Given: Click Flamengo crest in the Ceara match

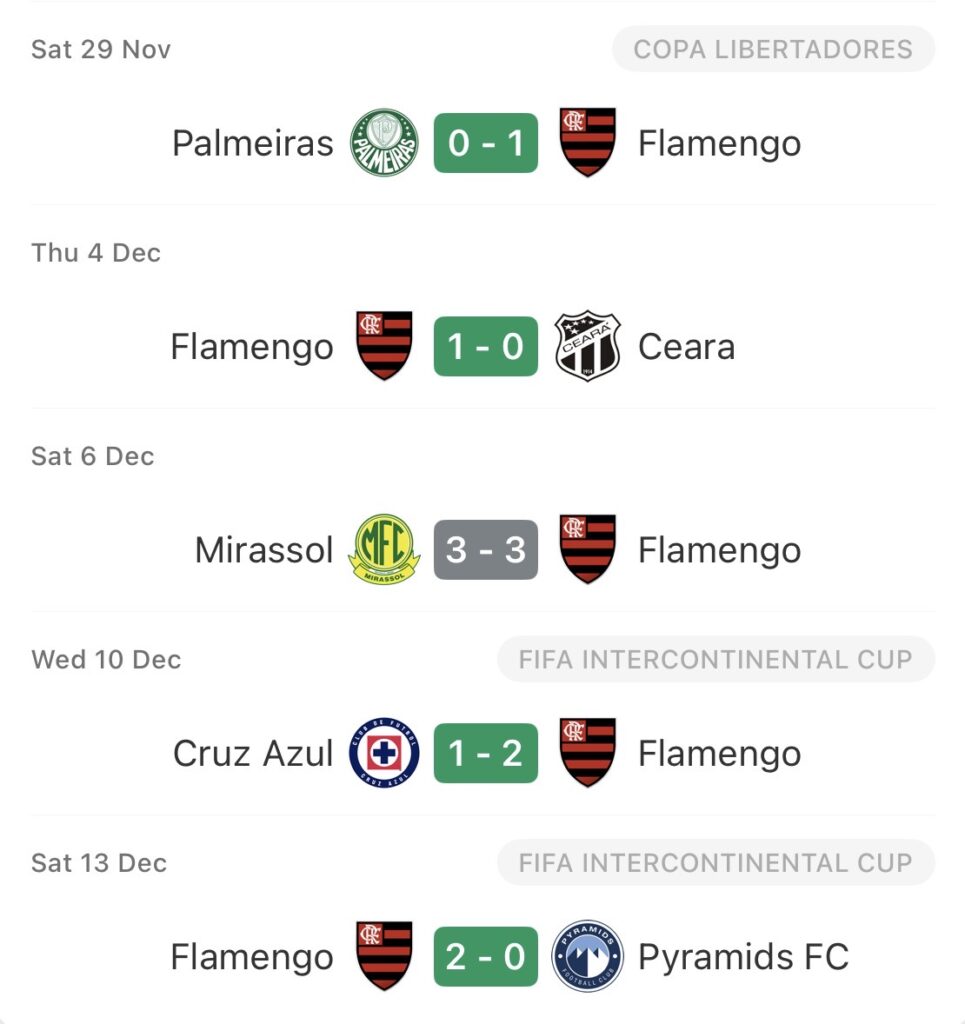Looking at the screenshot, I should [384, 347].
